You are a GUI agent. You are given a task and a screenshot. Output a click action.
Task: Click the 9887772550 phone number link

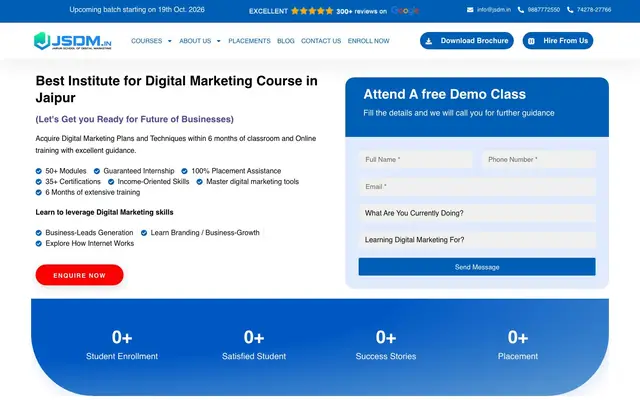(x=544, y=10)
